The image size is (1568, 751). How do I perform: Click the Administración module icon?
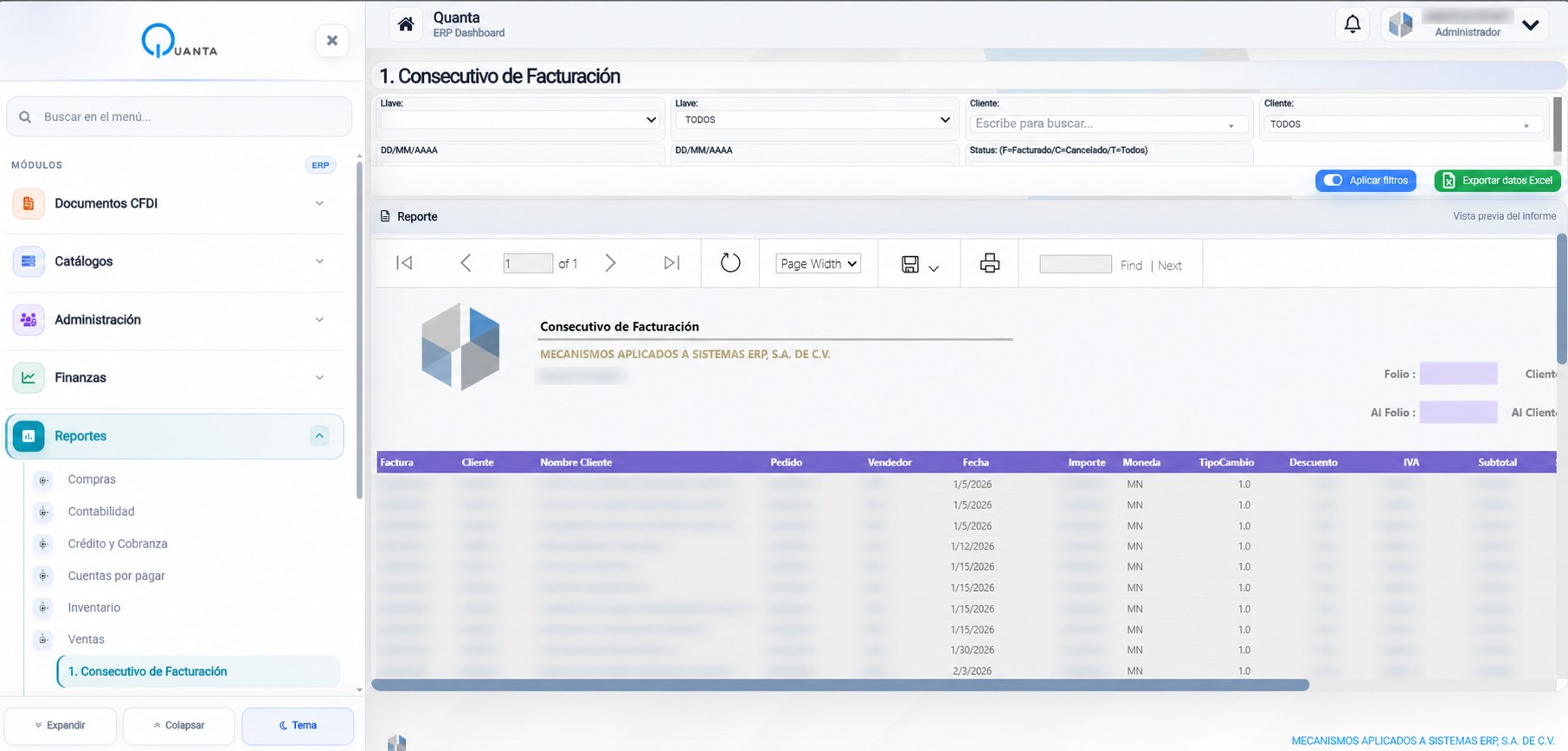29,319
